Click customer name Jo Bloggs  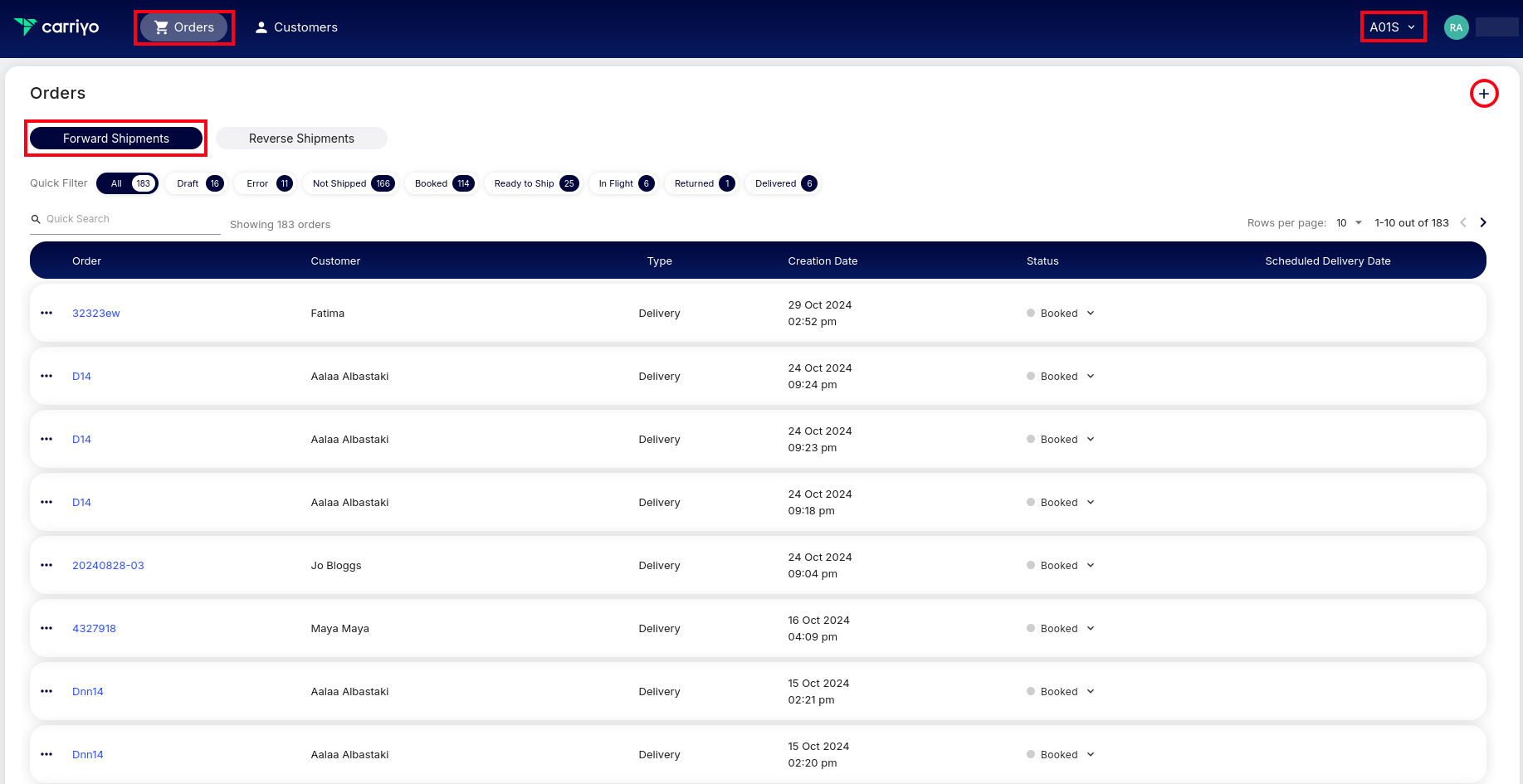pyautogui.click(x=336, y=565)
